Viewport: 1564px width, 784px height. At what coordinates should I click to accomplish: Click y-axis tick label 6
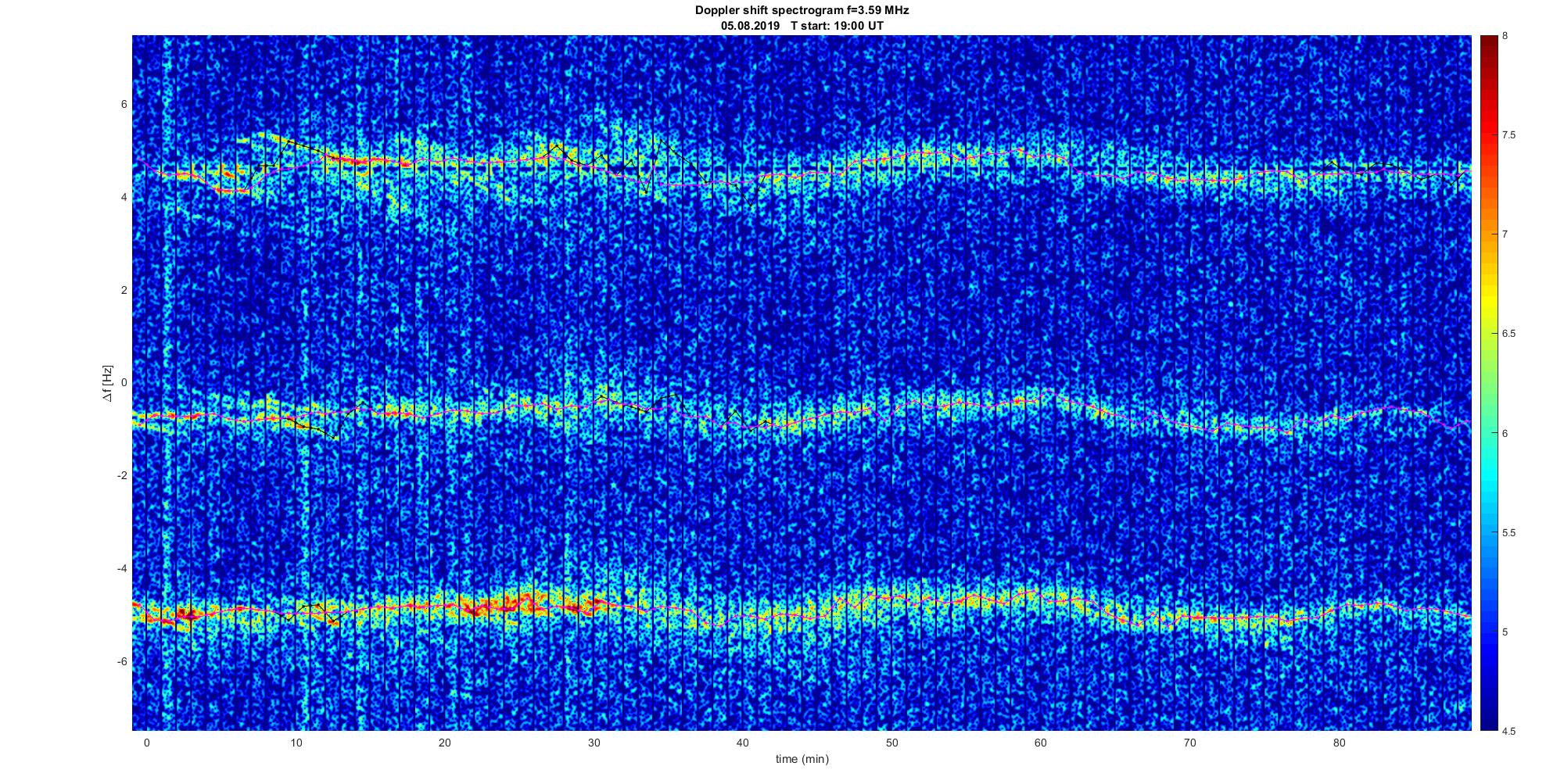[124, 105]
